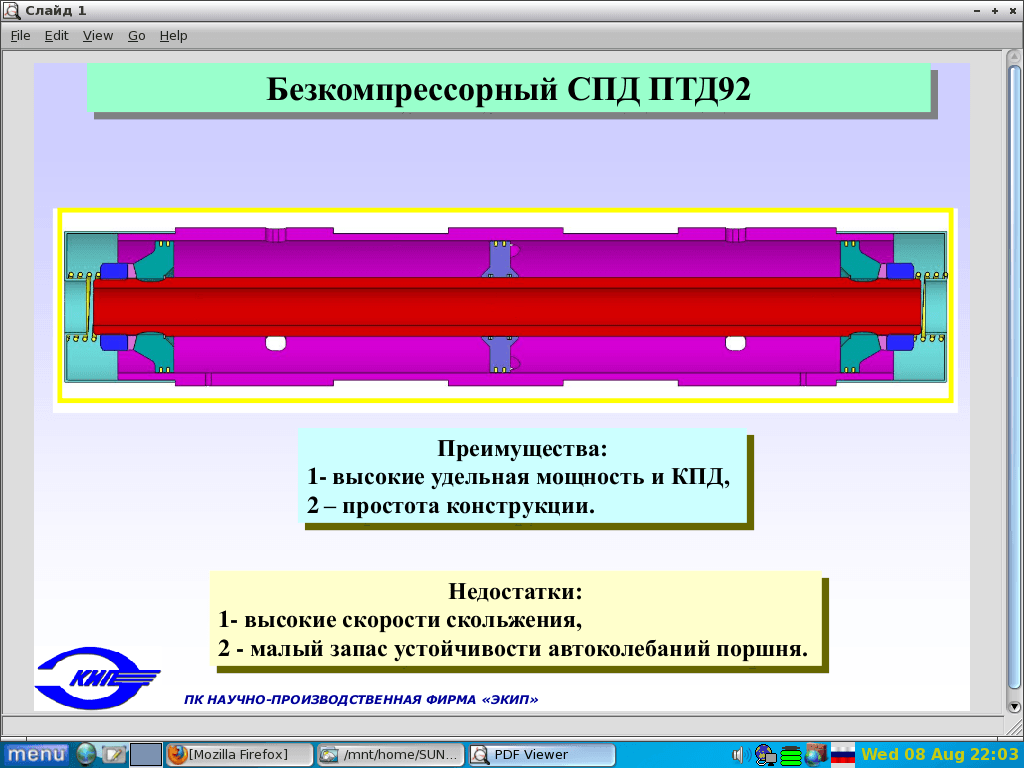This screenshot has width=1024, height=768.
Task: Click the heading Недостатки:
Action: point(515,591)
